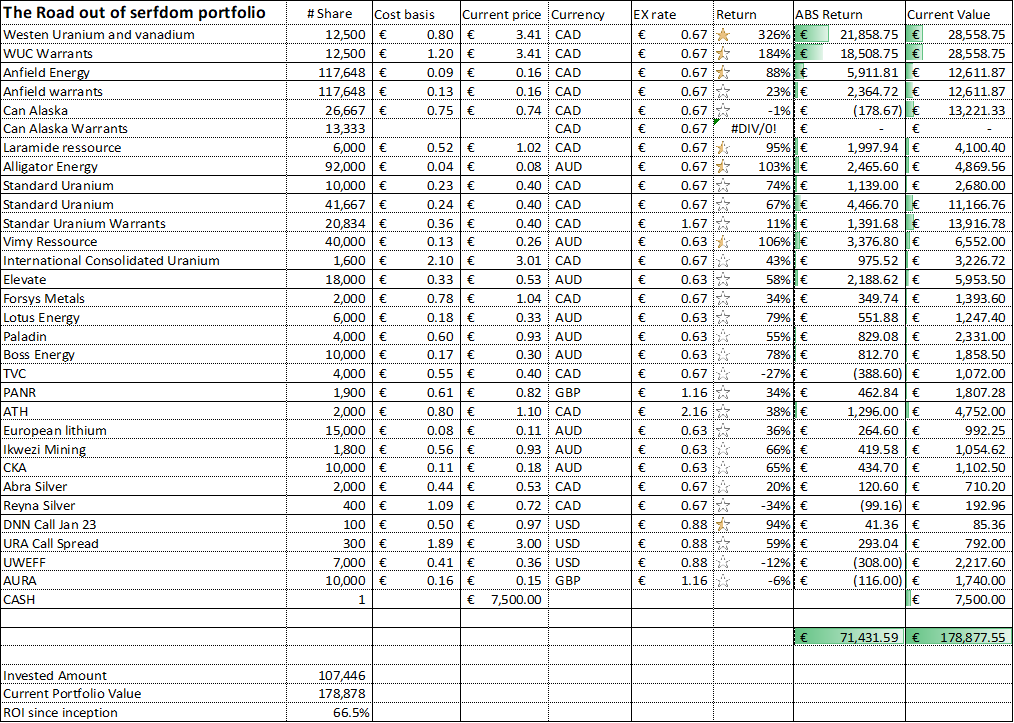Select the 'Westen Uranium and vanadium' cell
This screenshot has width=1014, height=723.
pos(143,34)
